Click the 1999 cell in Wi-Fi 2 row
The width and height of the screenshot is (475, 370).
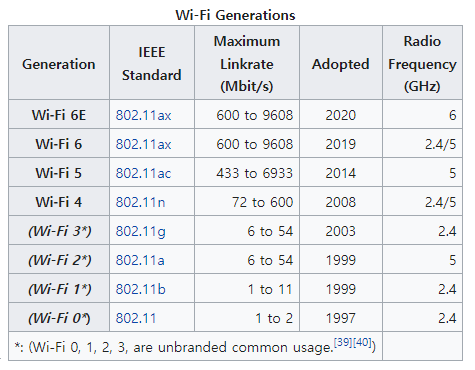click(341, 260)
